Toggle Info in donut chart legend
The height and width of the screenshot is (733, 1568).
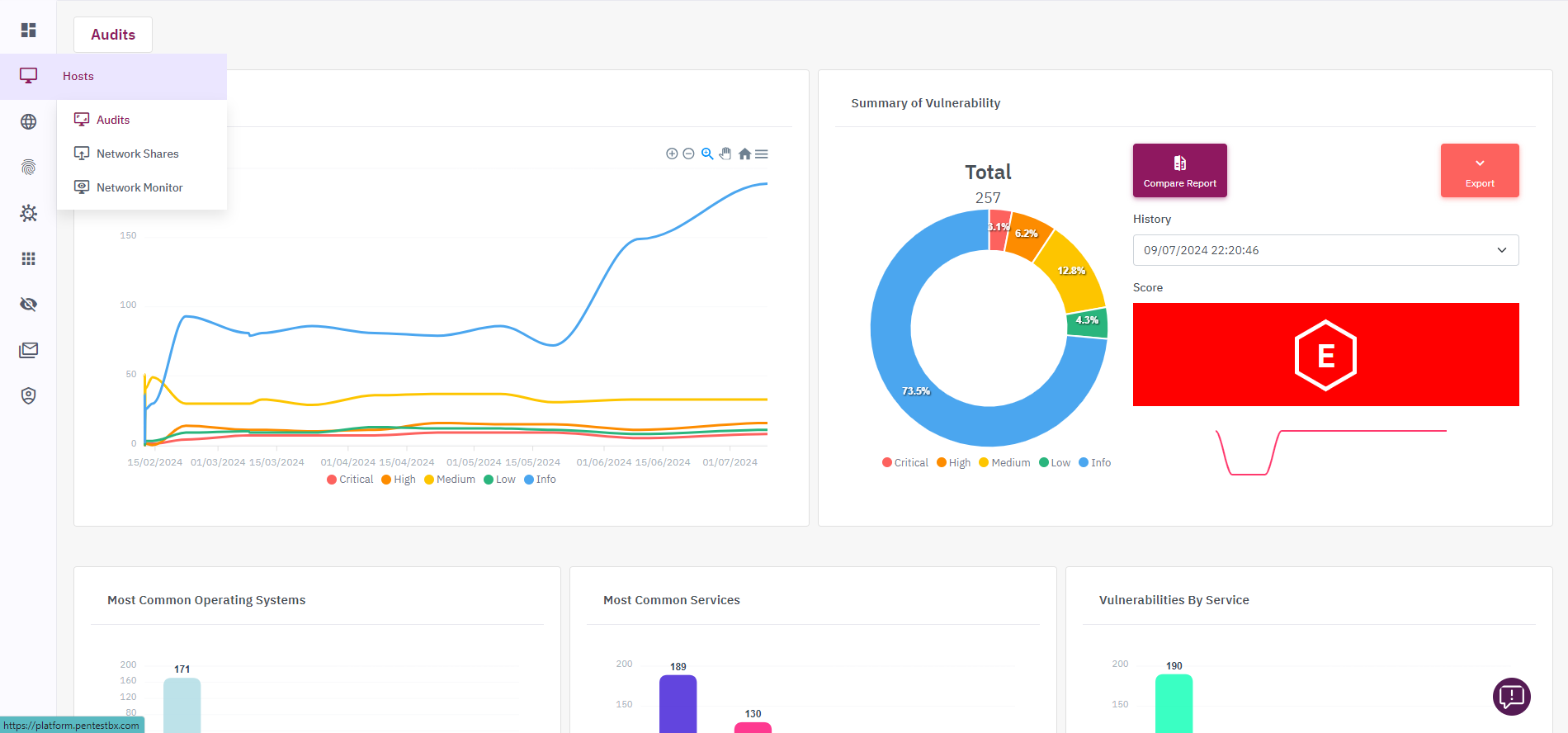click(1095, 463)
